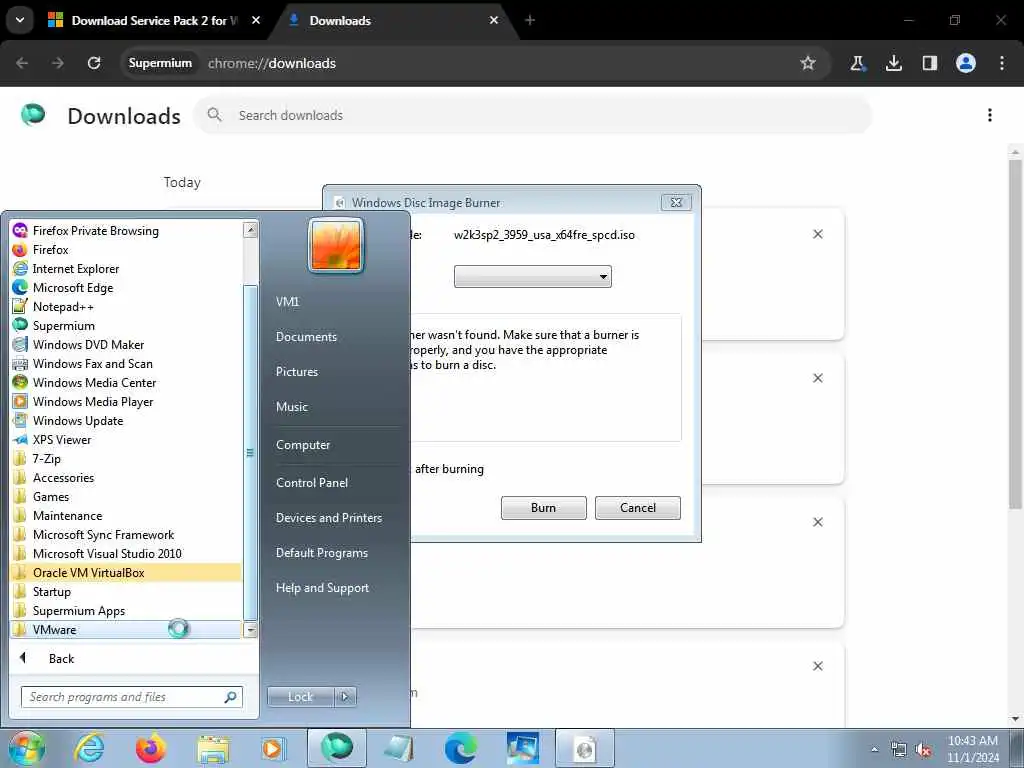Launch Supermium from the programs list
This screenshot has width=1024, height=768.
(x=125, y=325)
